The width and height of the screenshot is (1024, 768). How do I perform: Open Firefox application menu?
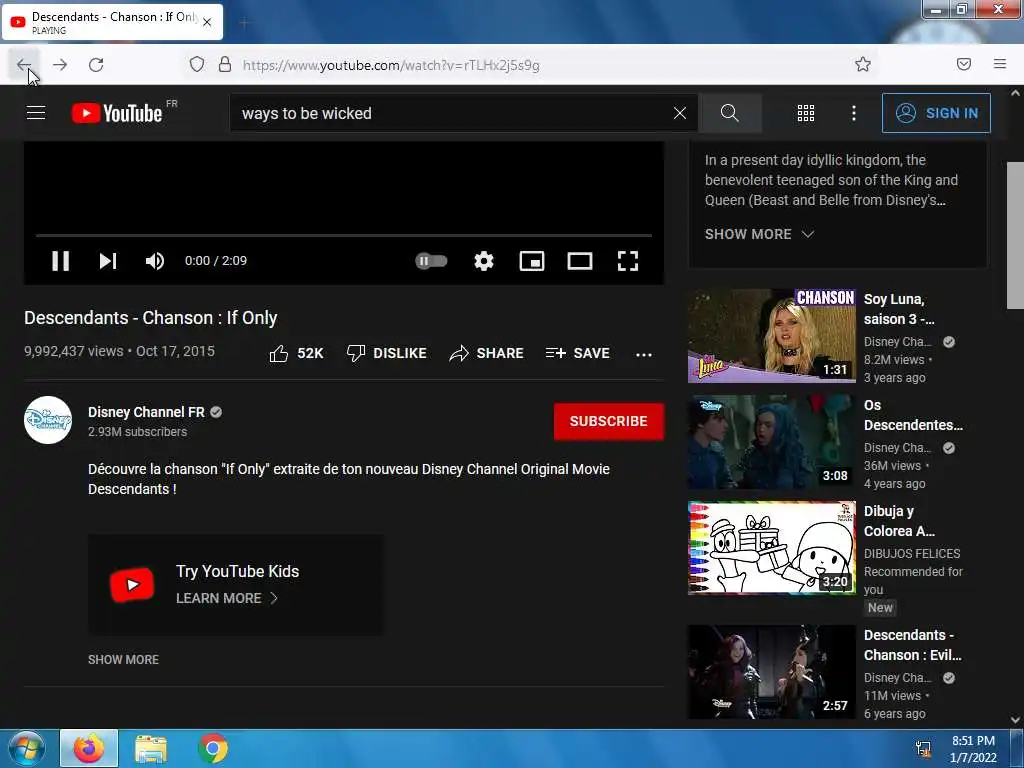[x=1000, y=64]
